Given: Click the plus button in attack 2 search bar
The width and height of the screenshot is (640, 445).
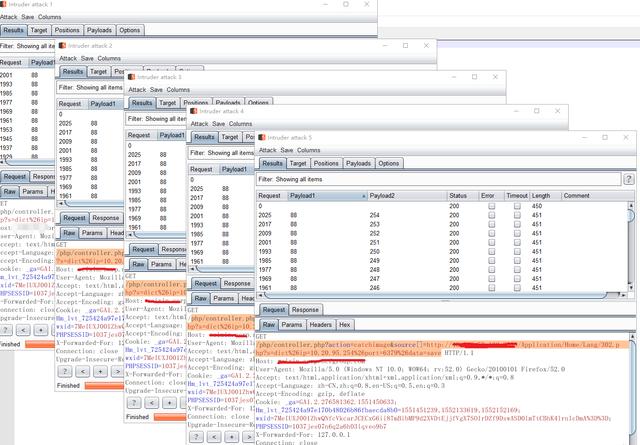Looking at the screenshot, I should click(100, 371).
